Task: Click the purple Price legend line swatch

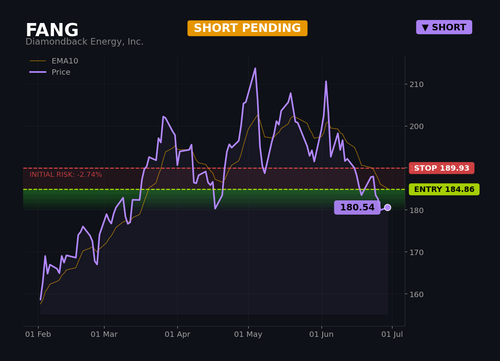Action: 38,72
